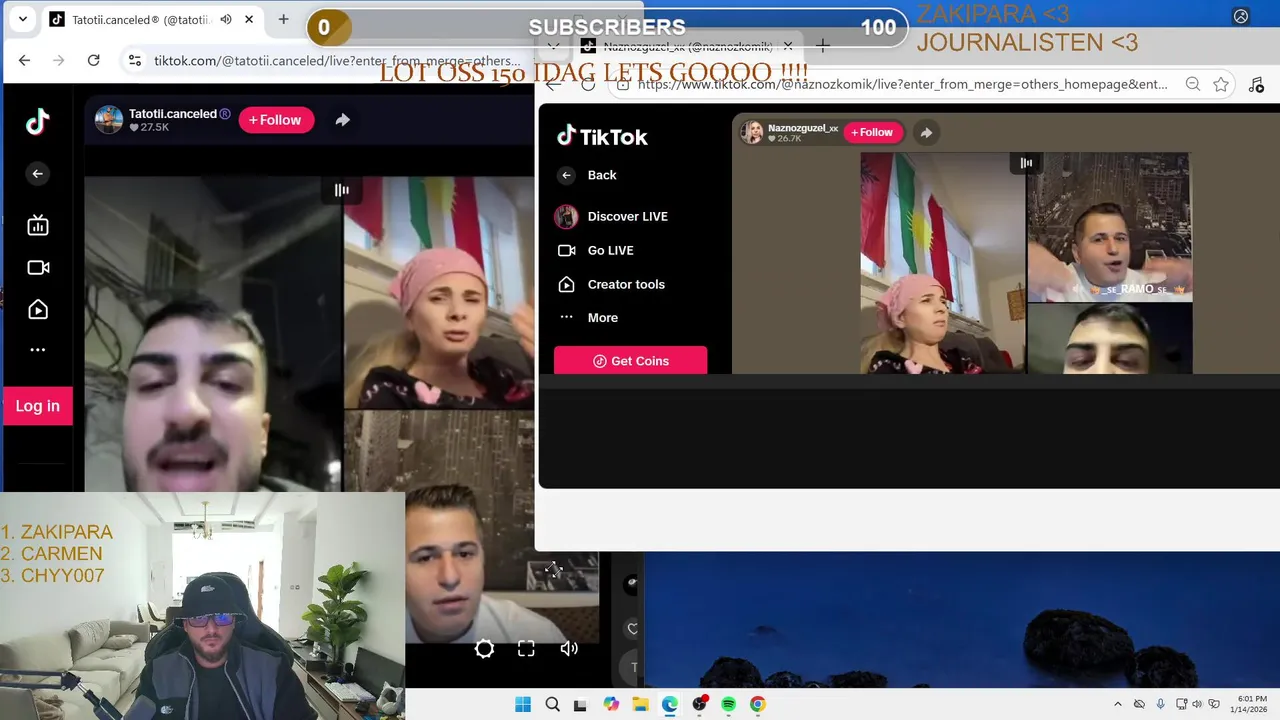Switch to Microsoft Edge on the taskbar

(x=669, y=704)
